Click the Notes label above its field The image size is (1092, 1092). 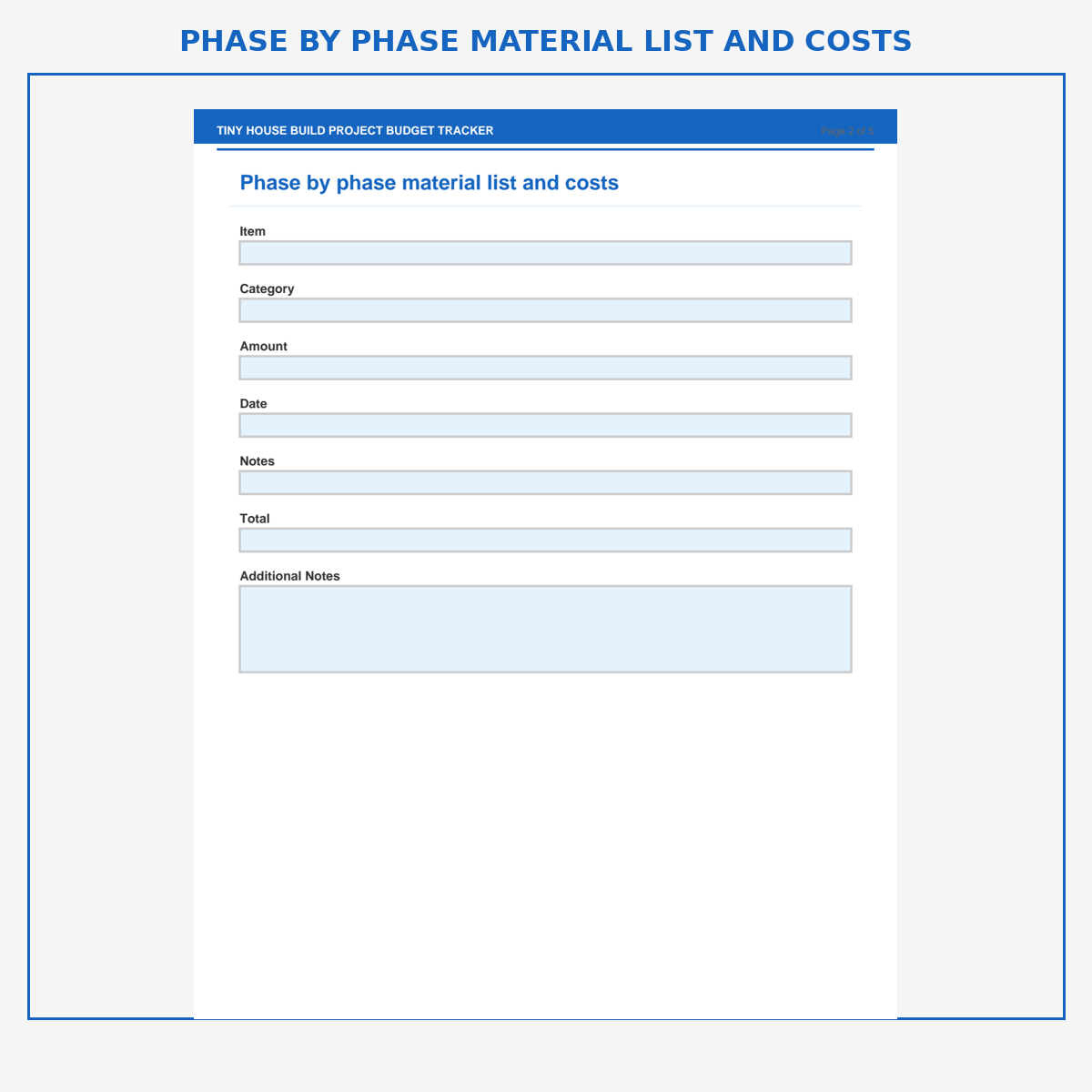(257, 460)
